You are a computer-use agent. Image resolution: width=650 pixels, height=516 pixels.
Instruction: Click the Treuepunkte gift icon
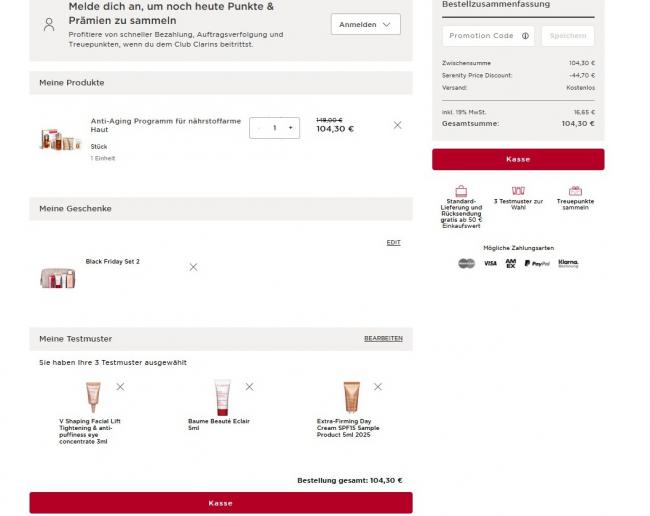(x=575, y=190)
